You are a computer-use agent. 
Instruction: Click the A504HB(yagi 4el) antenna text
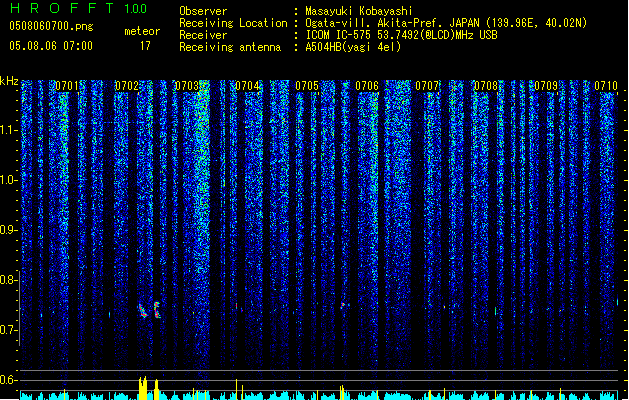(x=353, y=47)
